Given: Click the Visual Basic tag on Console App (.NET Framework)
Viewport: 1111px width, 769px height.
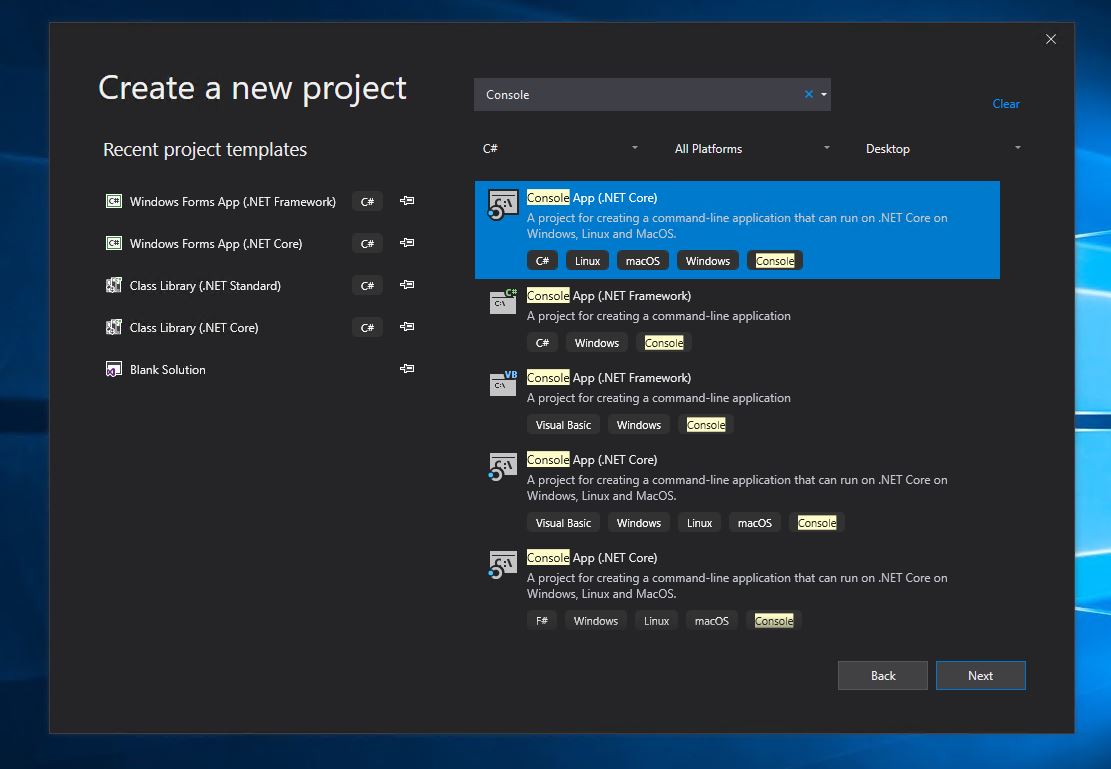Looking at the screenshot, I should pos(563,425).
